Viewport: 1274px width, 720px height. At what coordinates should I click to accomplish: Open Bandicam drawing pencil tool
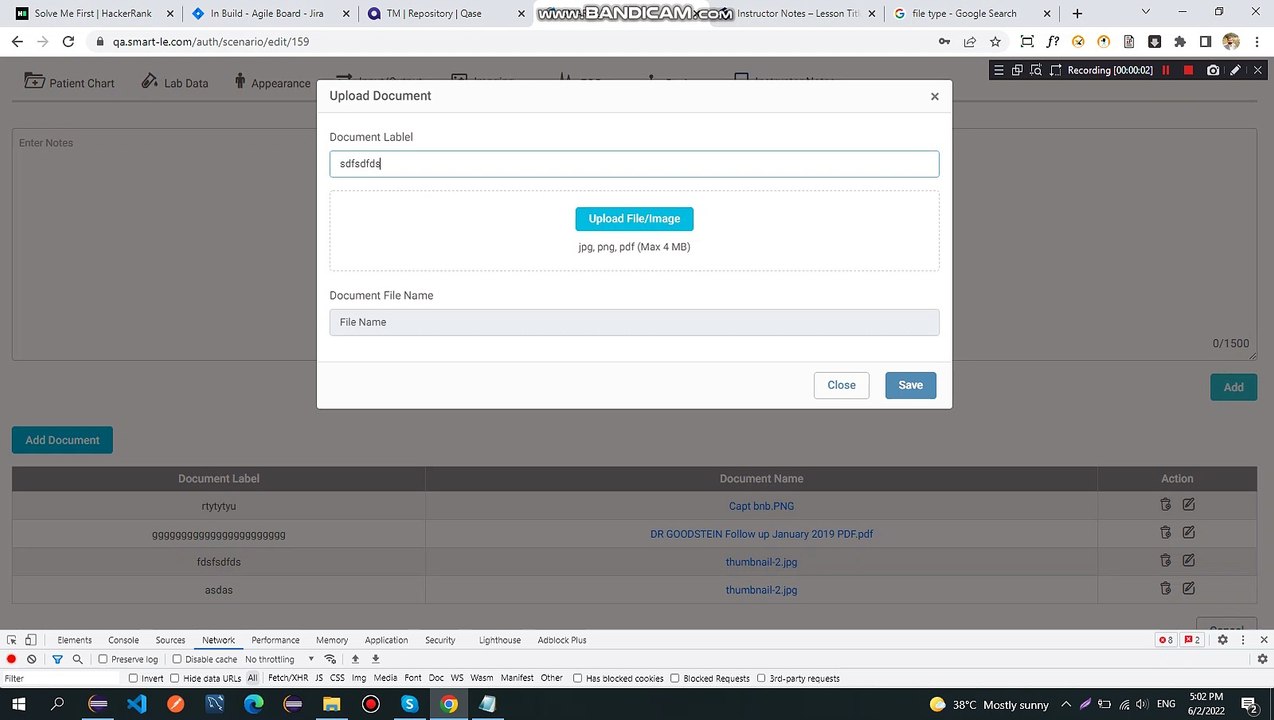click(1235, 70)
